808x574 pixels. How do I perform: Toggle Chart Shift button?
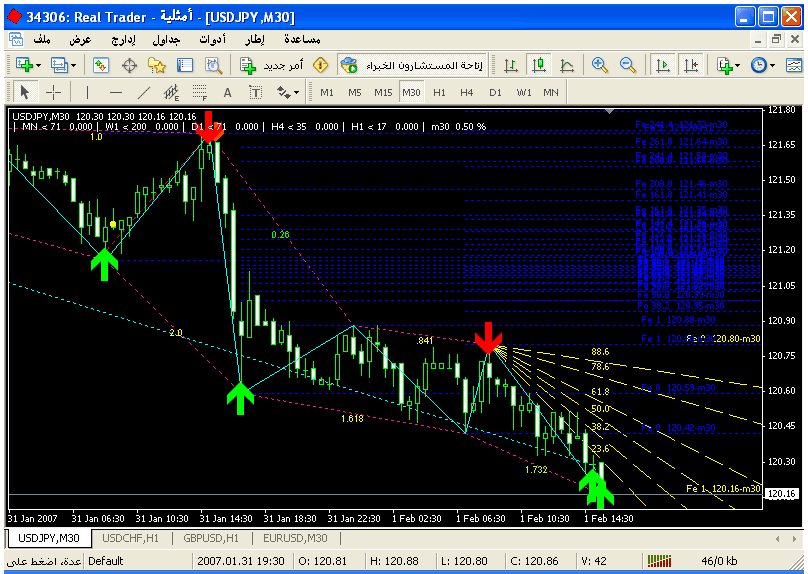pyautogui.click(x=690, y=64)
